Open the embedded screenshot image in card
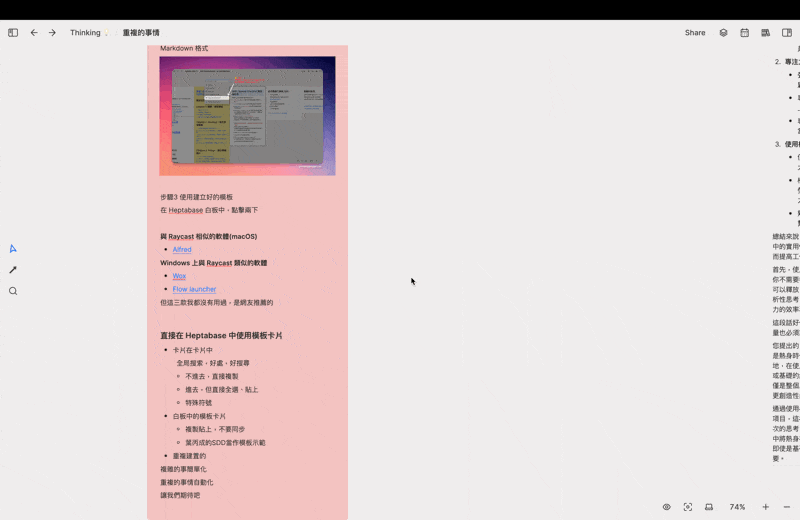The width and height of the screenshot is (800, 520). [247, 116]
